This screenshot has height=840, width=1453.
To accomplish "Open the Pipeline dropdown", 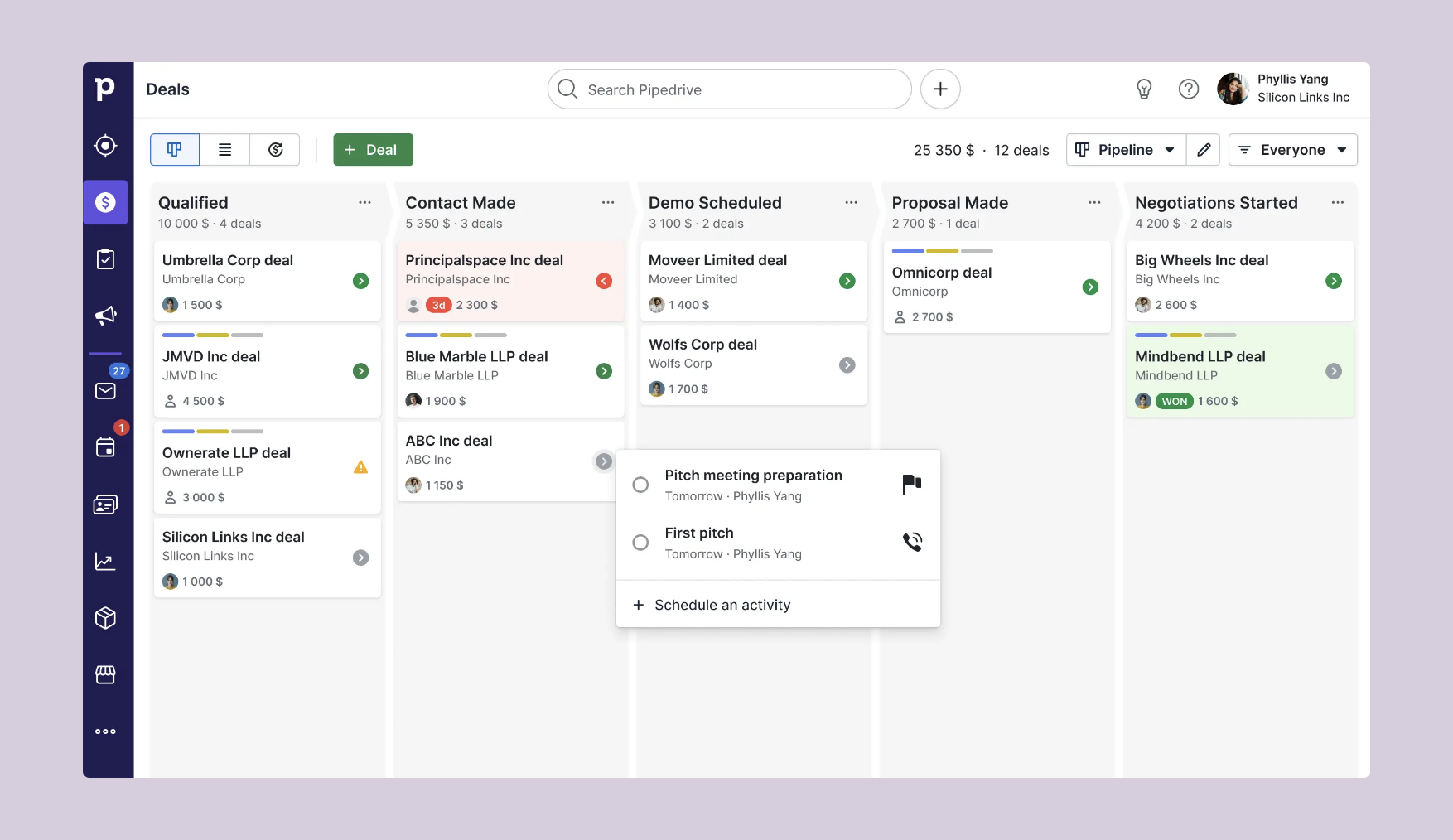I will coord(1126,150).
